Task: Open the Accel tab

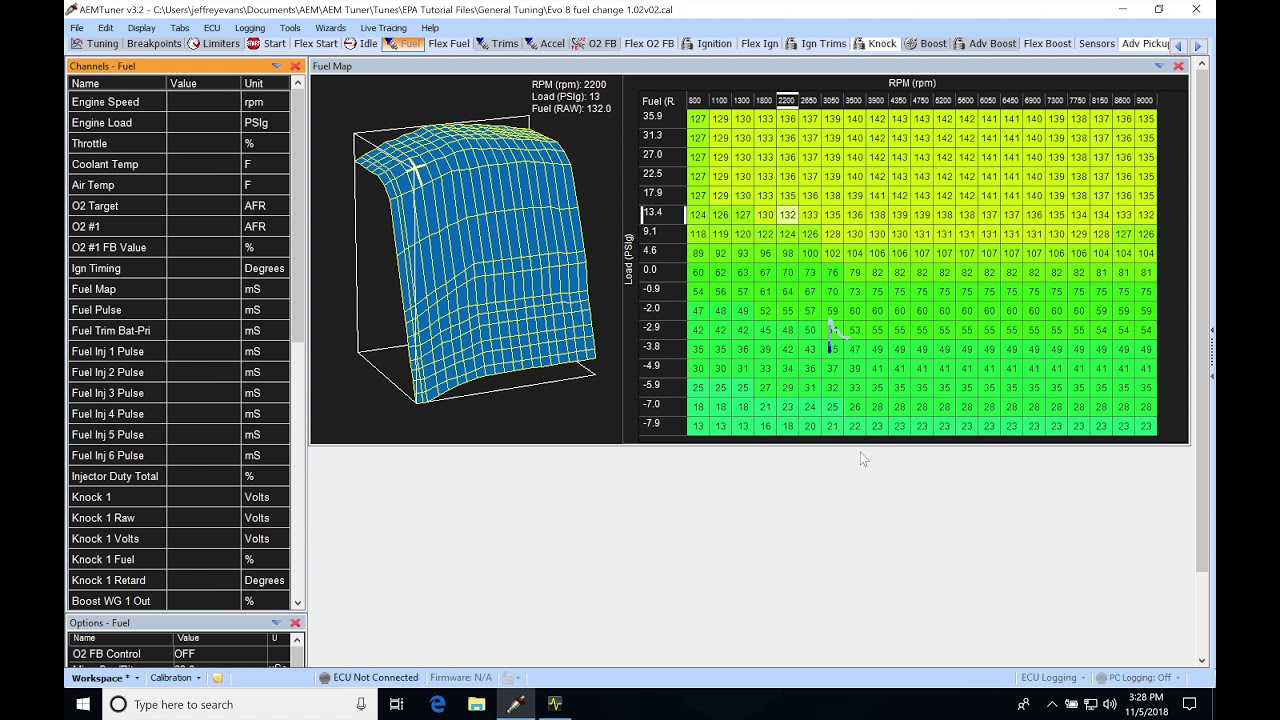Action: click(x=545, y=44)
